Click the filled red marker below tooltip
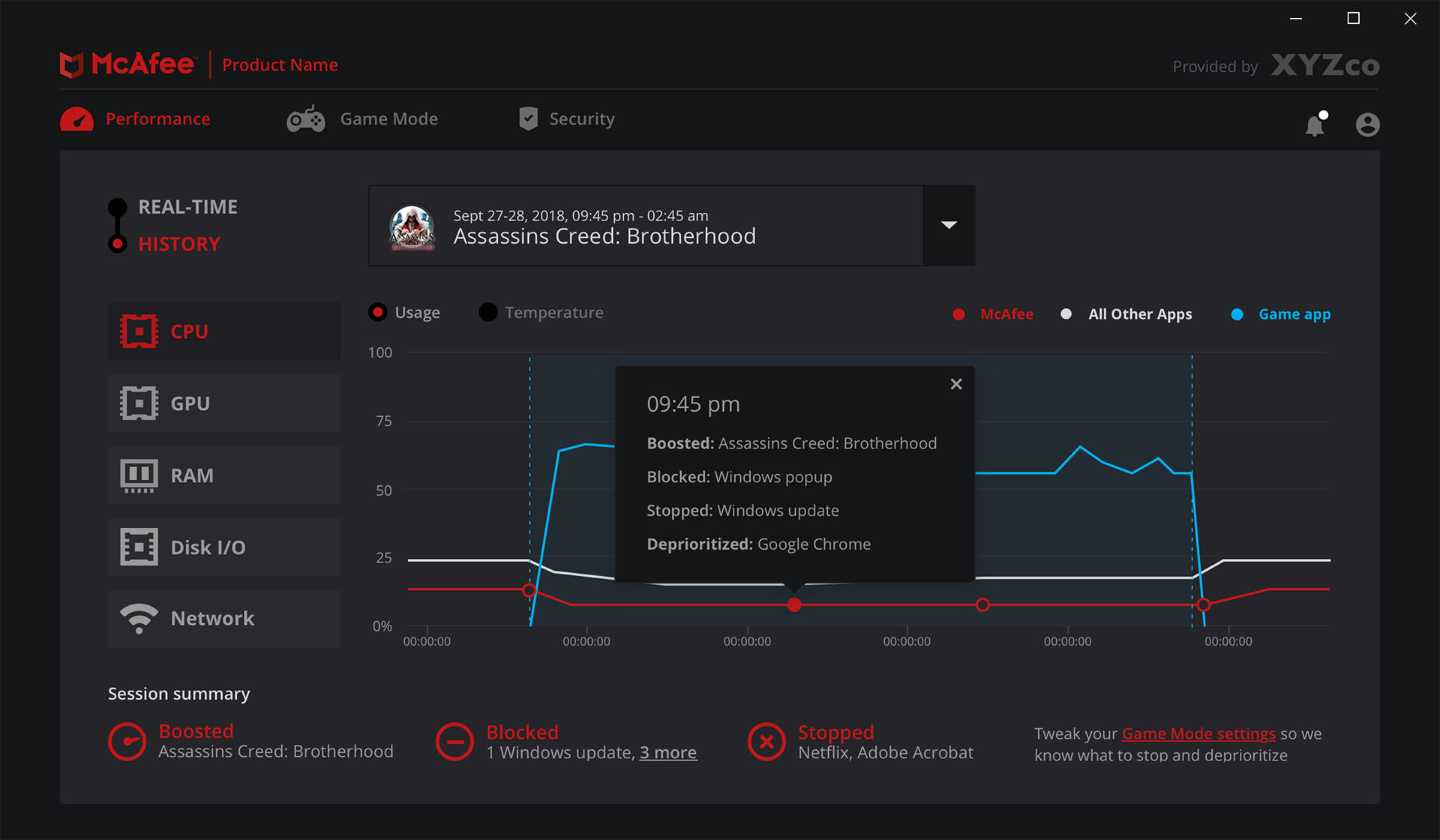 click(794, 604)
